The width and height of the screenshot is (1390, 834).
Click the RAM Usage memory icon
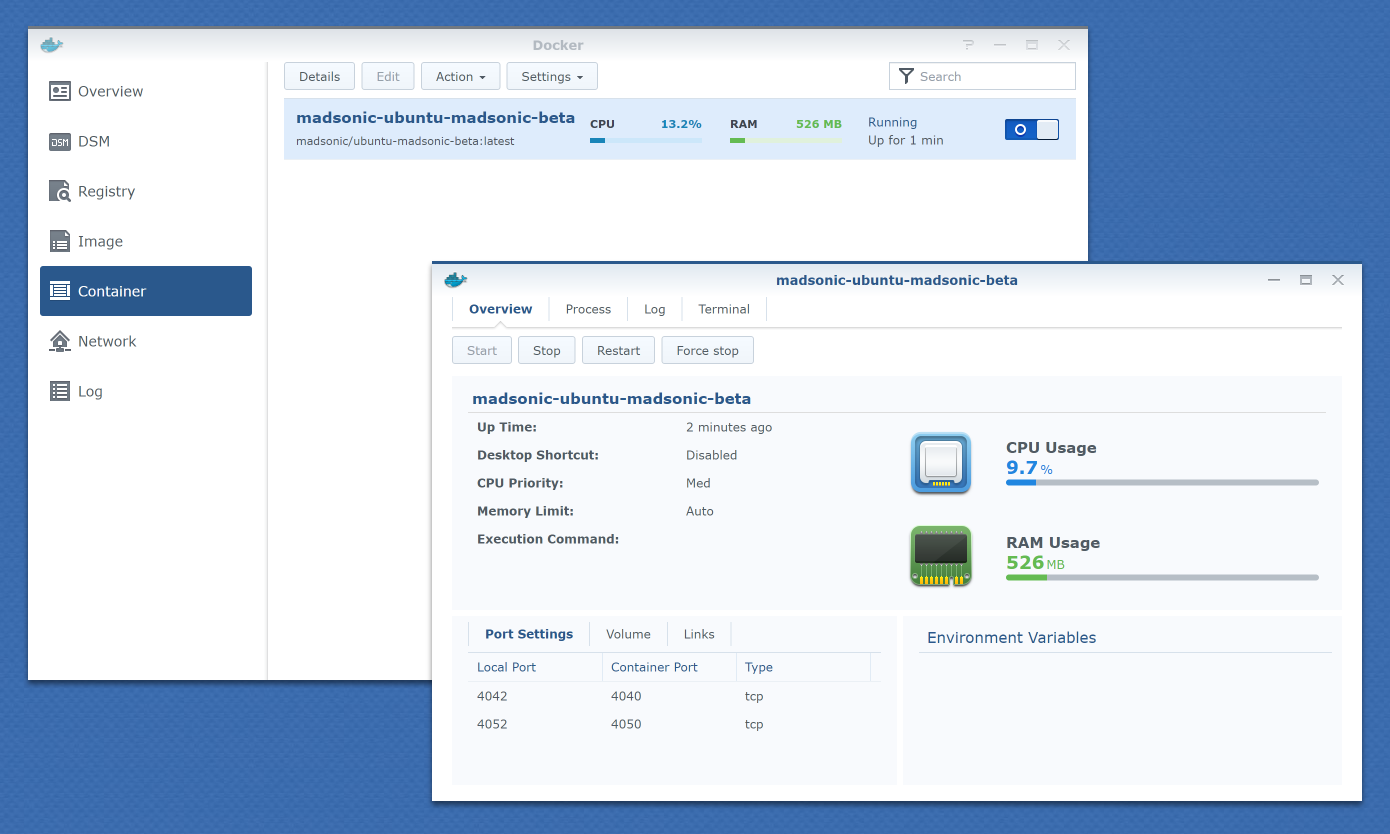941,556
